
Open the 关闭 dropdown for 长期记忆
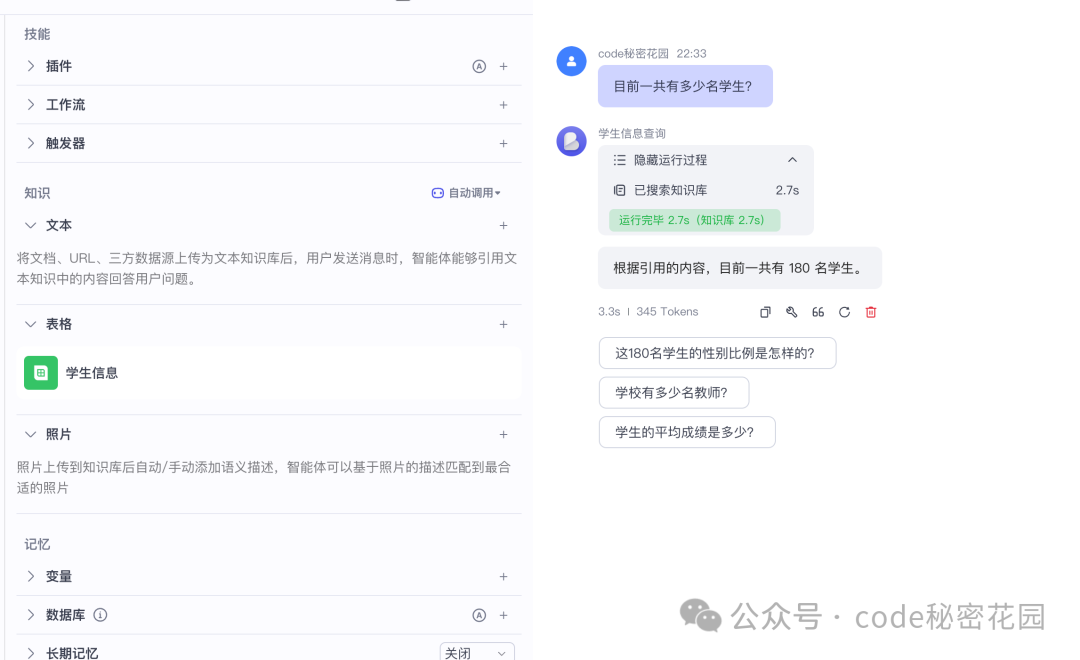click(x=477, y=652)
